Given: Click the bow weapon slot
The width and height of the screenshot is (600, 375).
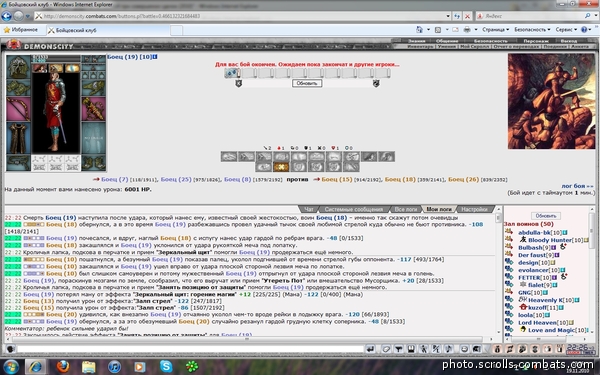Looking at the screenshot, I should [x=18, y=109].
